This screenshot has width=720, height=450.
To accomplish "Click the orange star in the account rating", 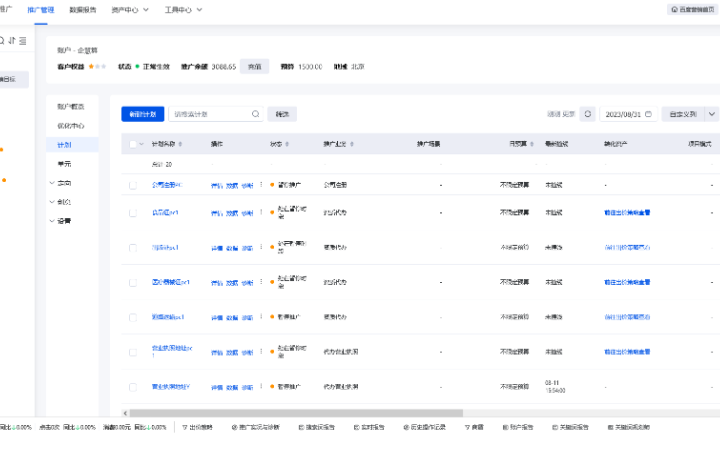I will 91,67.
